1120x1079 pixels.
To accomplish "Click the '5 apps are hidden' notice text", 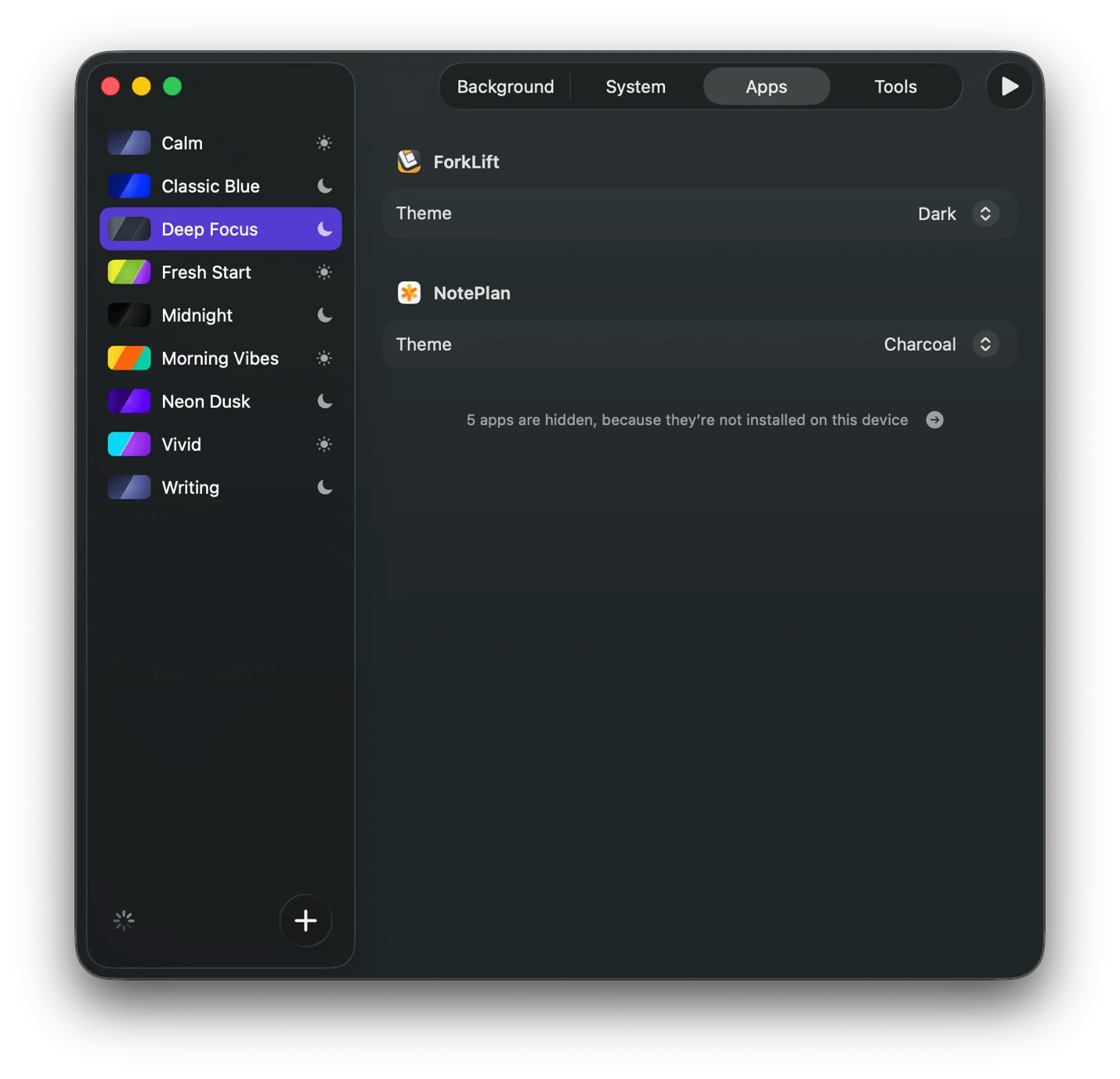I will [x=687, y=420].
